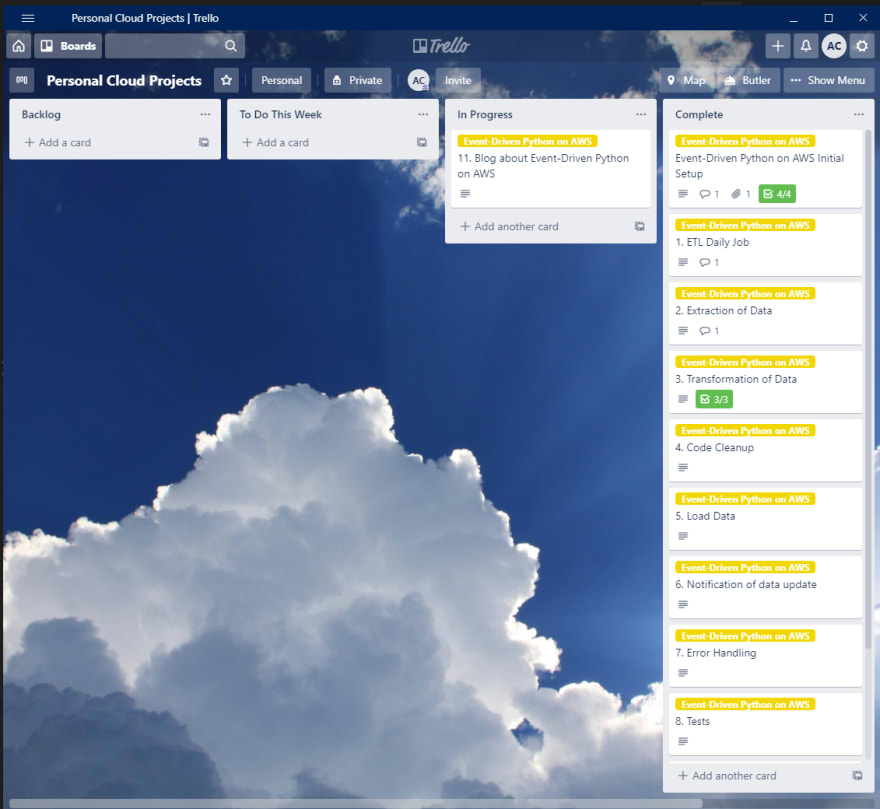This screenshot has width=880, height=809.
Task: Click the search magnifier icon
Action: pos(231,46)
